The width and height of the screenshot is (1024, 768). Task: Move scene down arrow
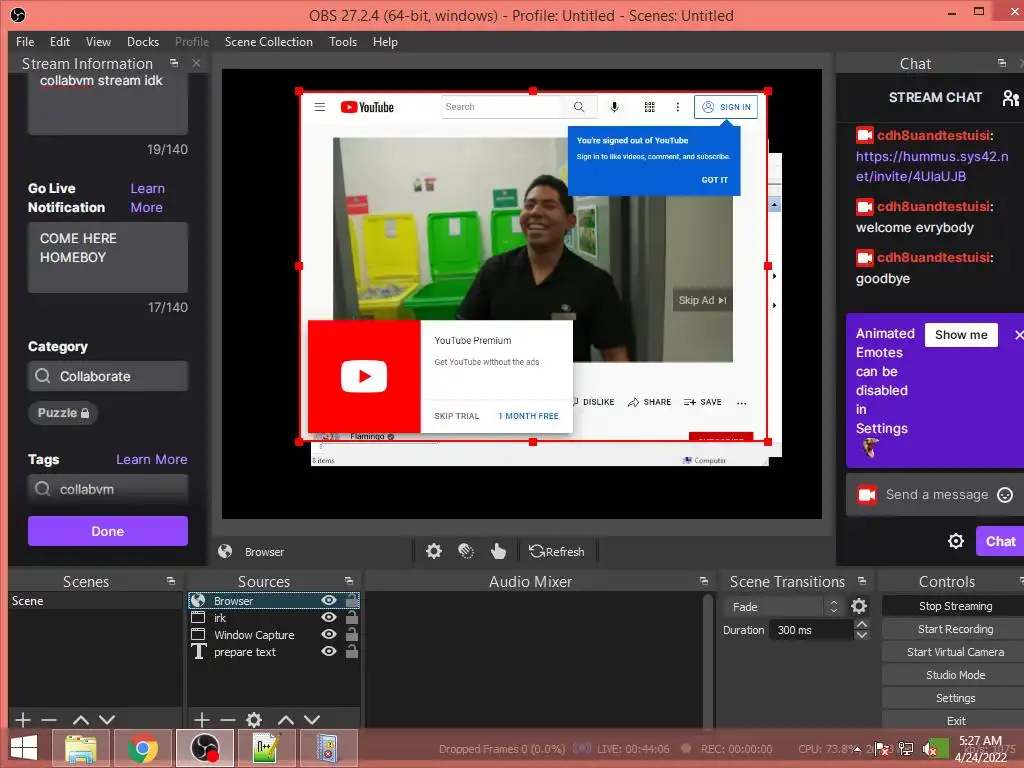tap(107, 720)
